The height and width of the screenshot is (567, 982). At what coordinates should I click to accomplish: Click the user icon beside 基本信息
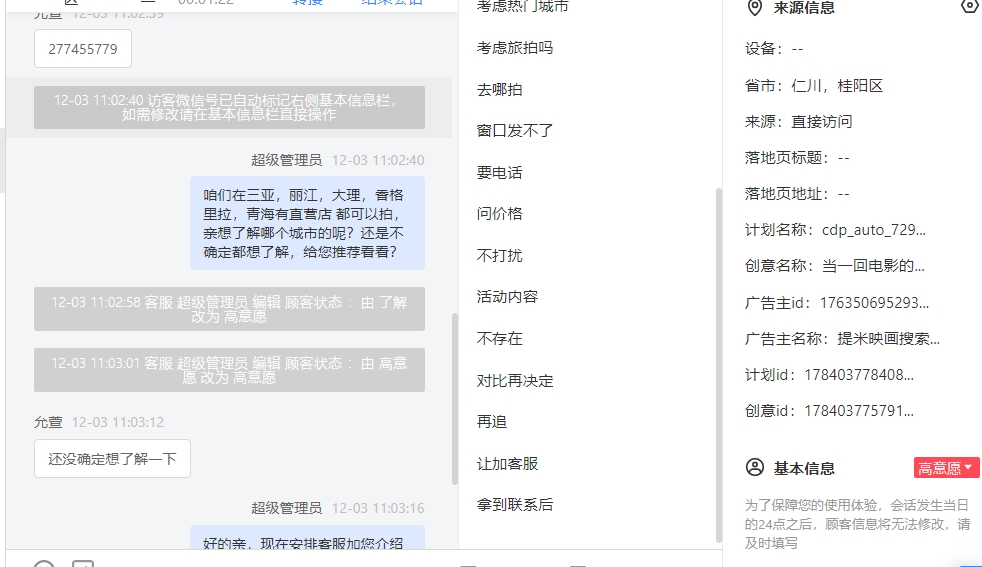[x=755, y=467]
